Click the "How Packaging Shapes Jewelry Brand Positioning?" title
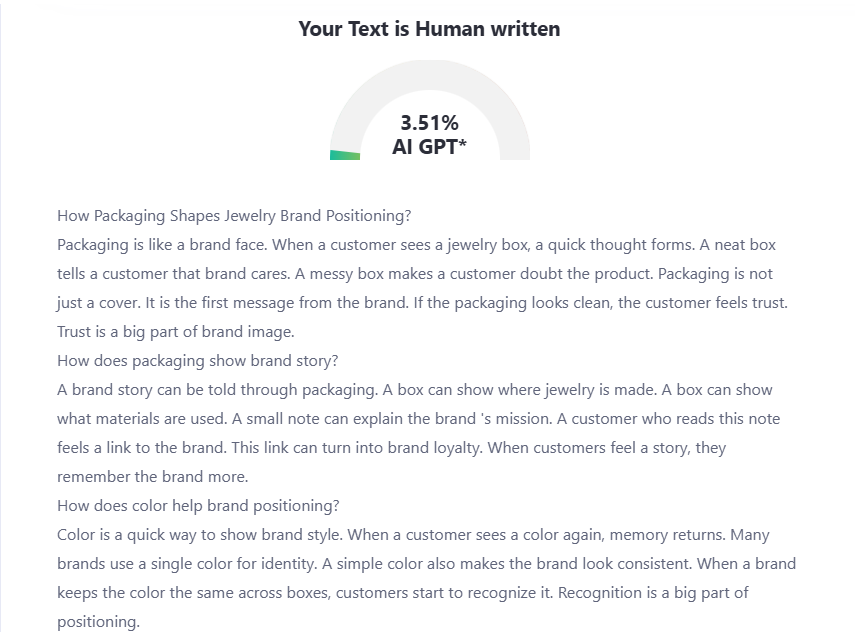 pos(234,216)
